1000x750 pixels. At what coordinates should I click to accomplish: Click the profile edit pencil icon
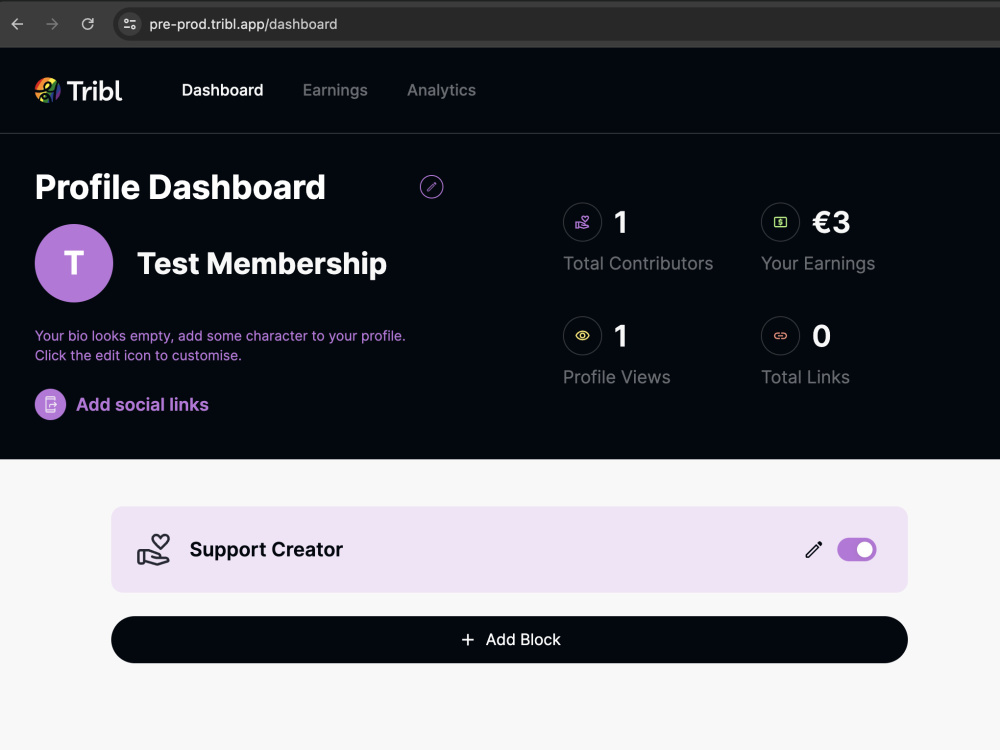pos(432,187)
